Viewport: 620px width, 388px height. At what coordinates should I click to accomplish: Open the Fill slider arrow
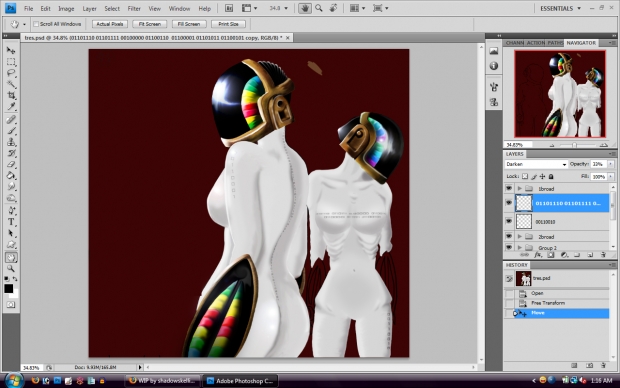pos(611,176)
